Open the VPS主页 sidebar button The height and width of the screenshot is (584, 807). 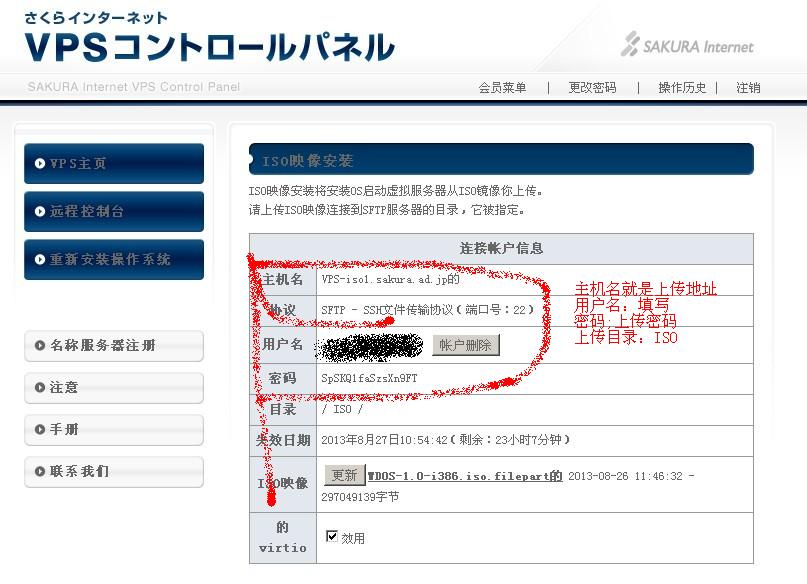click(x=114, y=164)
